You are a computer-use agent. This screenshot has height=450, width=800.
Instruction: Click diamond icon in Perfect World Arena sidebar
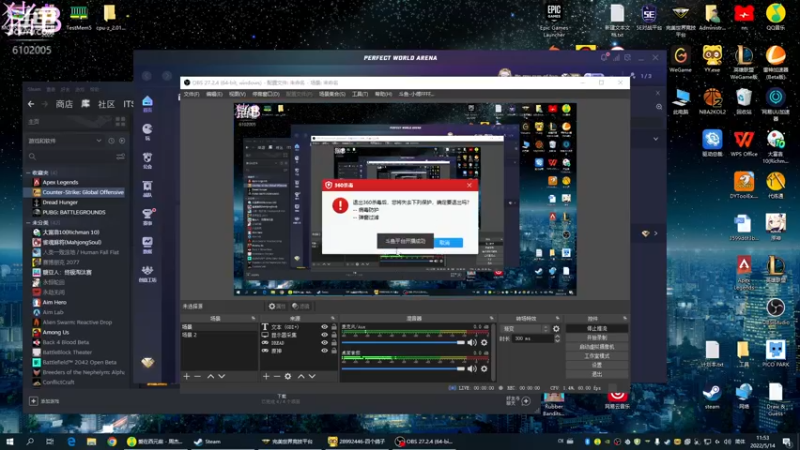coord(147,362)
